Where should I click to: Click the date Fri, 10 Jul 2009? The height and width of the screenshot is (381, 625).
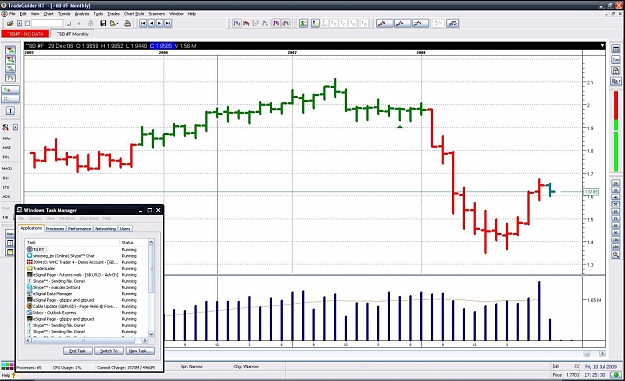601,366
